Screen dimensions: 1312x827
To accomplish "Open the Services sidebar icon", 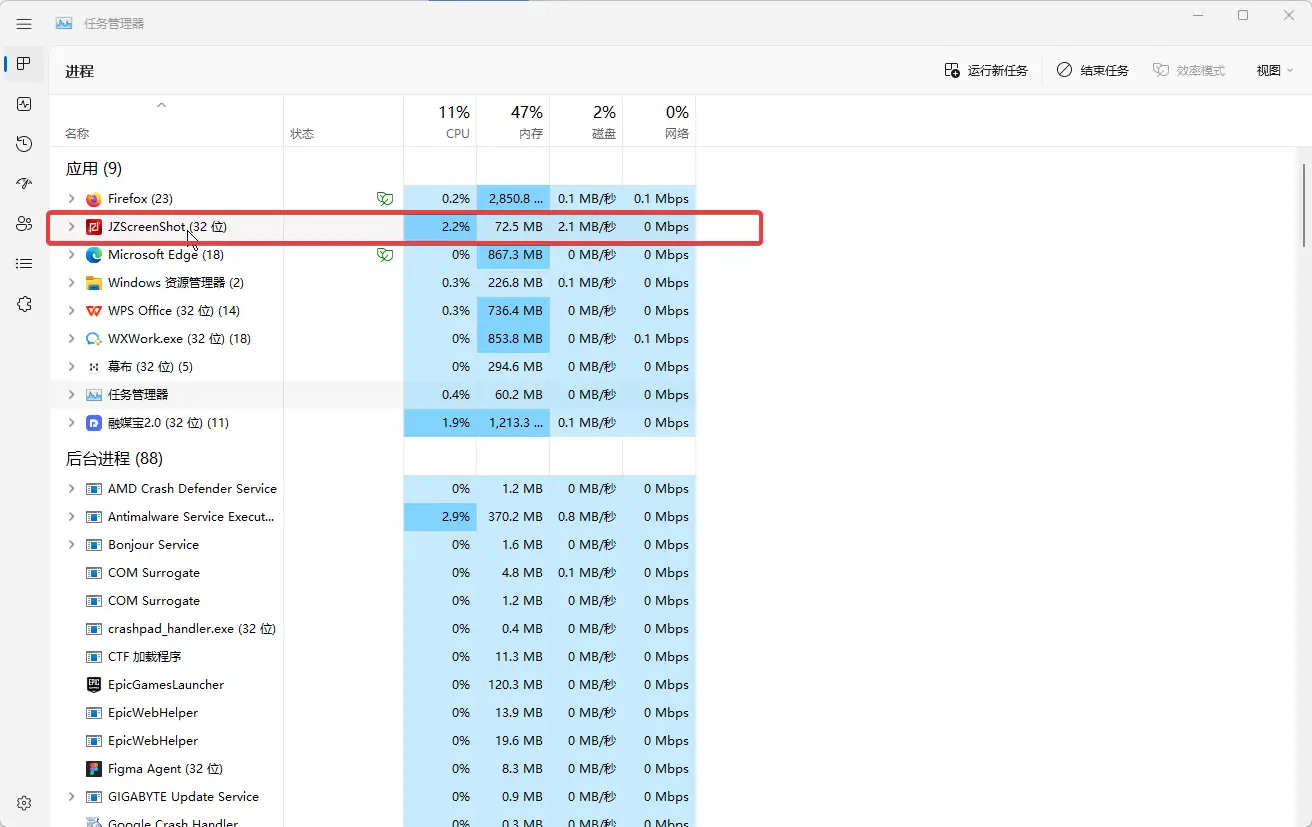I will click(x=24, y=304).
